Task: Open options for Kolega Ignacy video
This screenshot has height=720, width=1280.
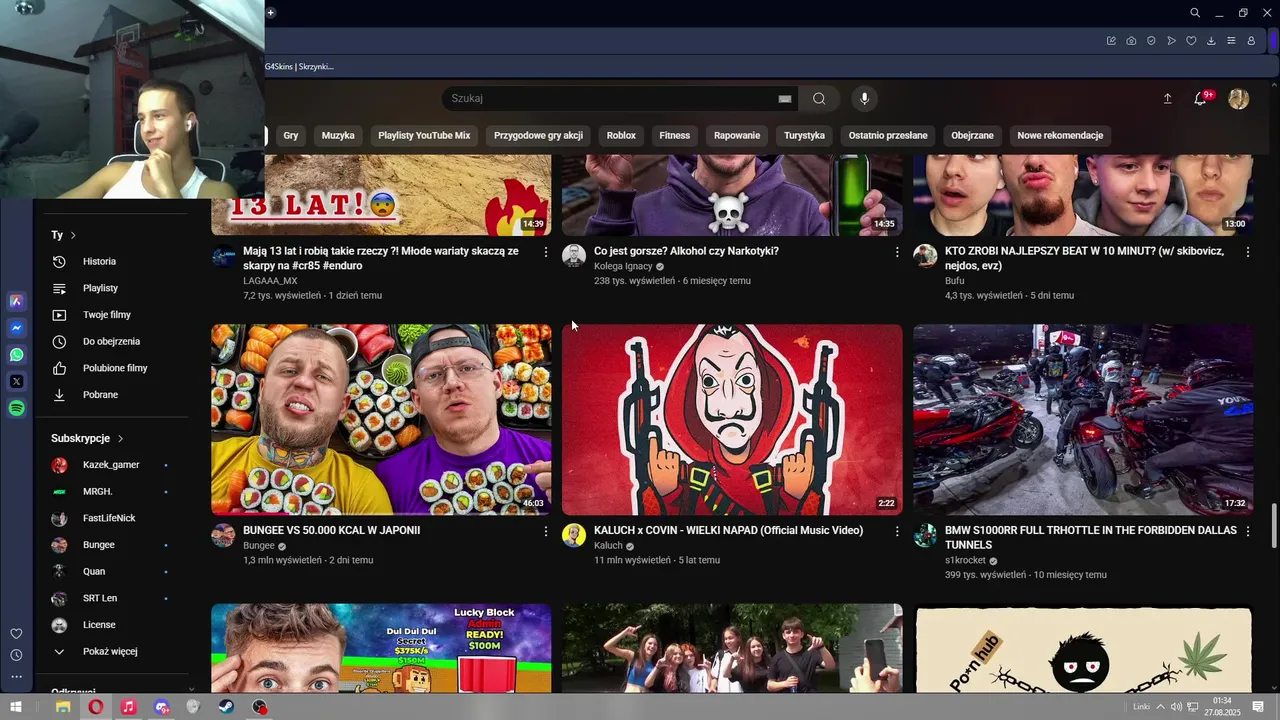Action: pos(896,252)
